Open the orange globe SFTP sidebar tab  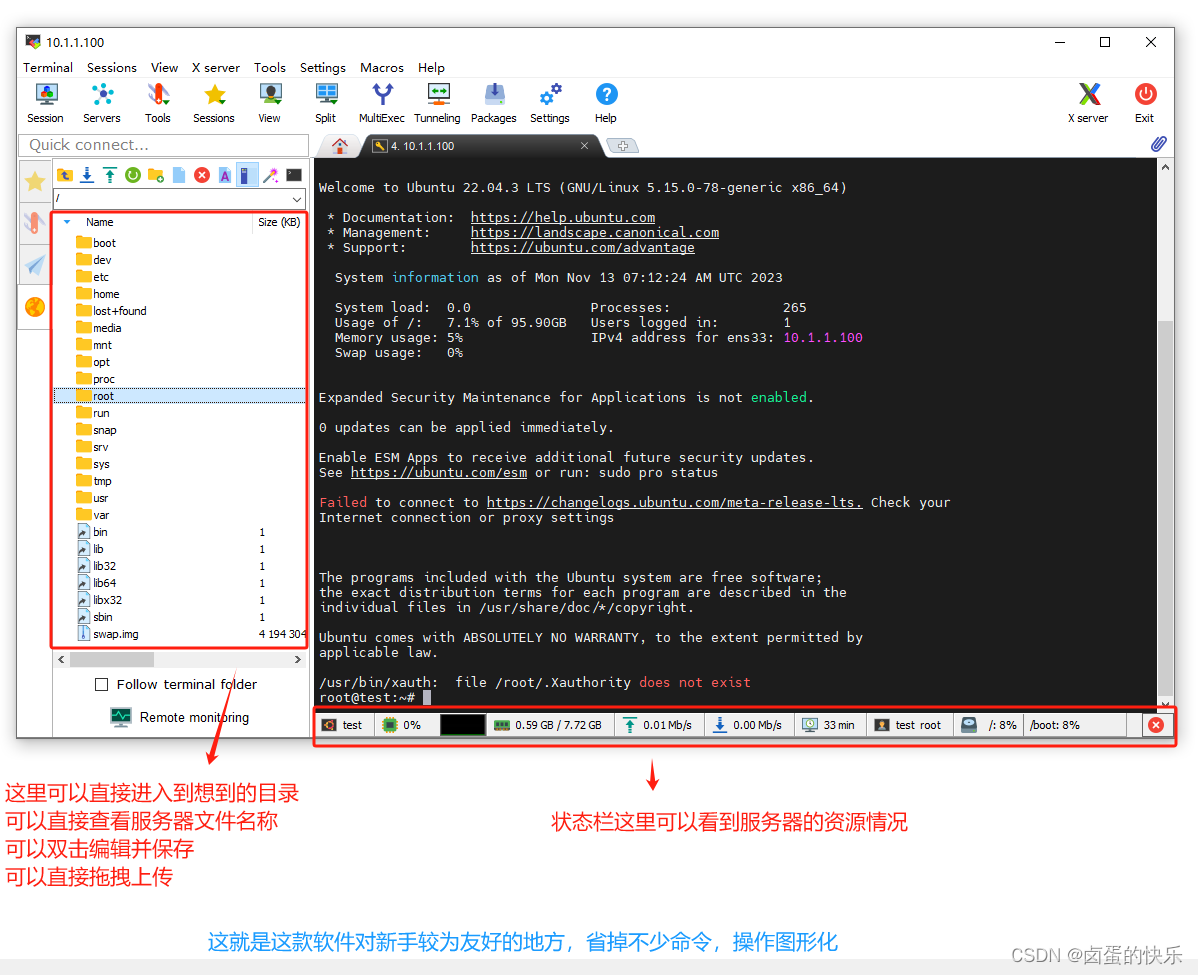click(35, 307)
